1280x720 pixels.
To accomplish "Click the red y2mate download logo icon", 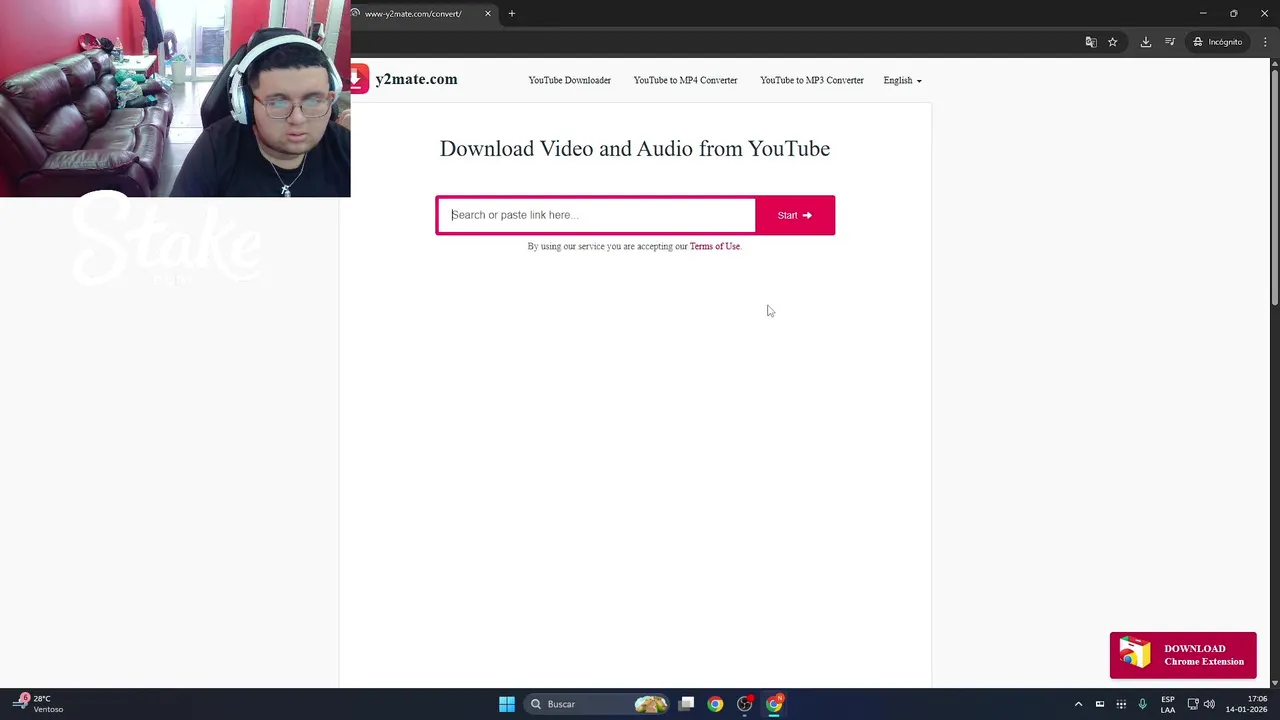I will coord(358,79).
